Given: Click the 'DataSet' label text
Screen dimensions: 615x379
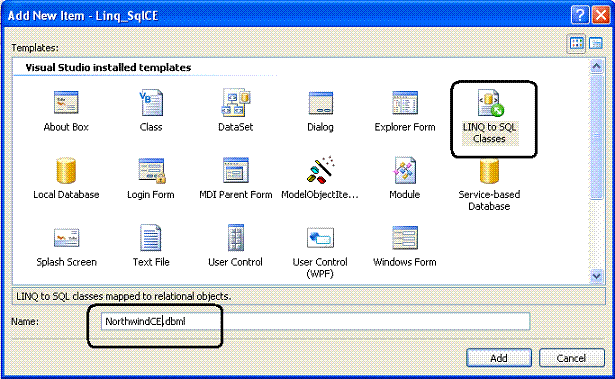Looking at the screenshot, I should [x=236, y=127].
